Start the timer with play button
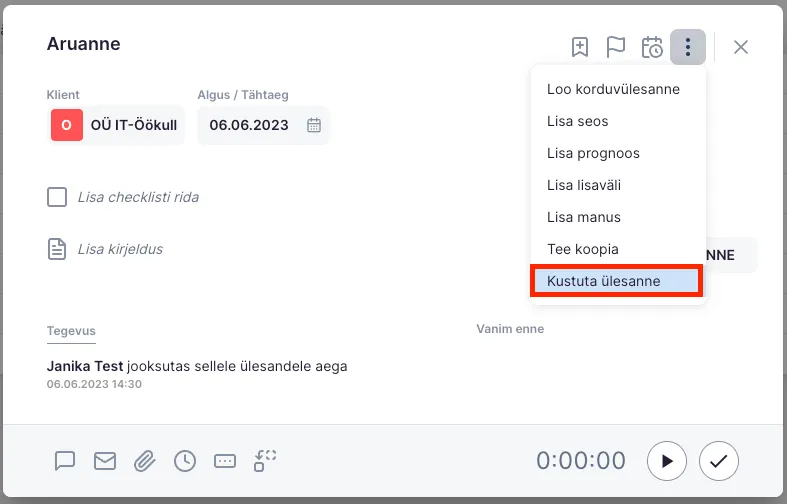This screenshot has width=787, height=504. (x=667, y=461)
